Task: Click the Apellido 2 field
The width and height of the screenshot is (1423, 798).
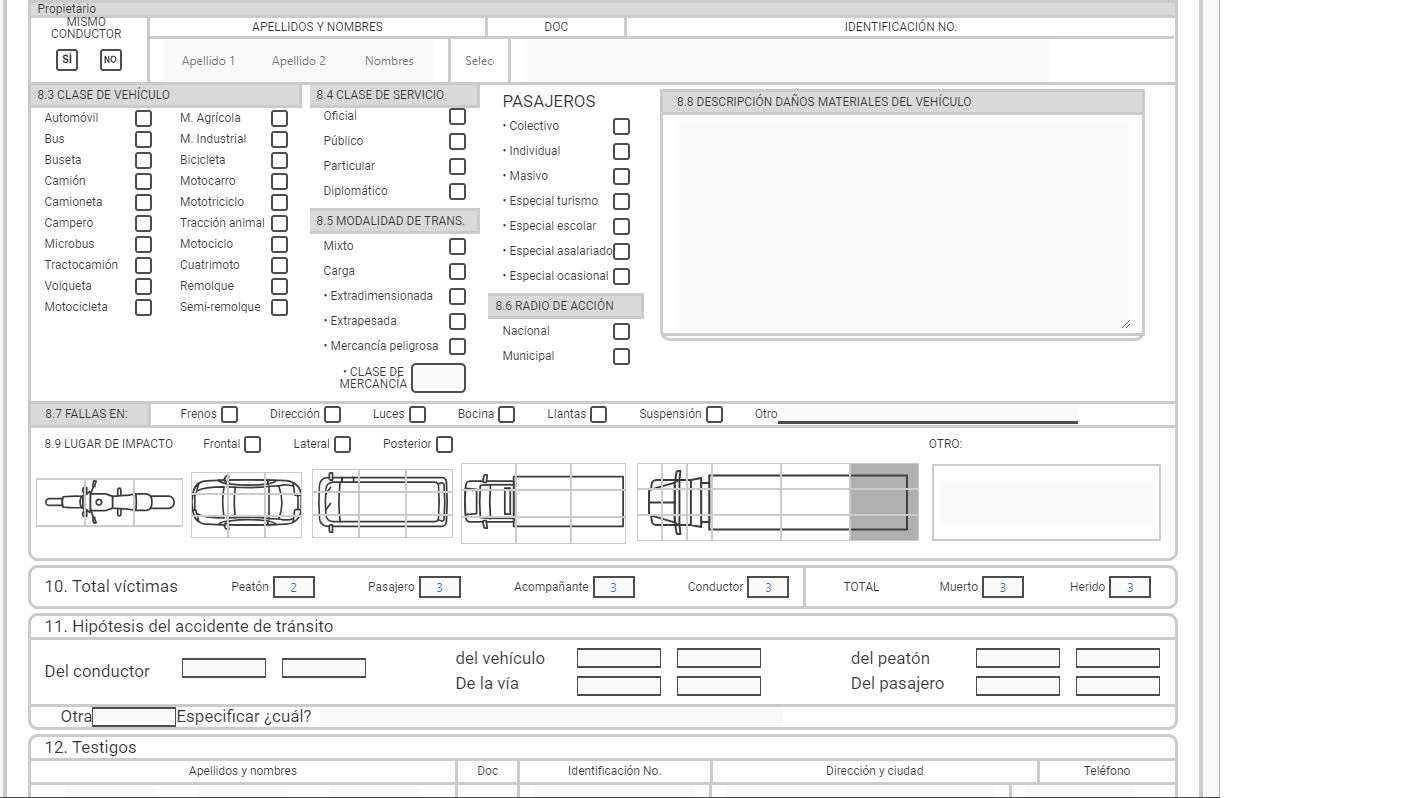Action: [298, 61]
